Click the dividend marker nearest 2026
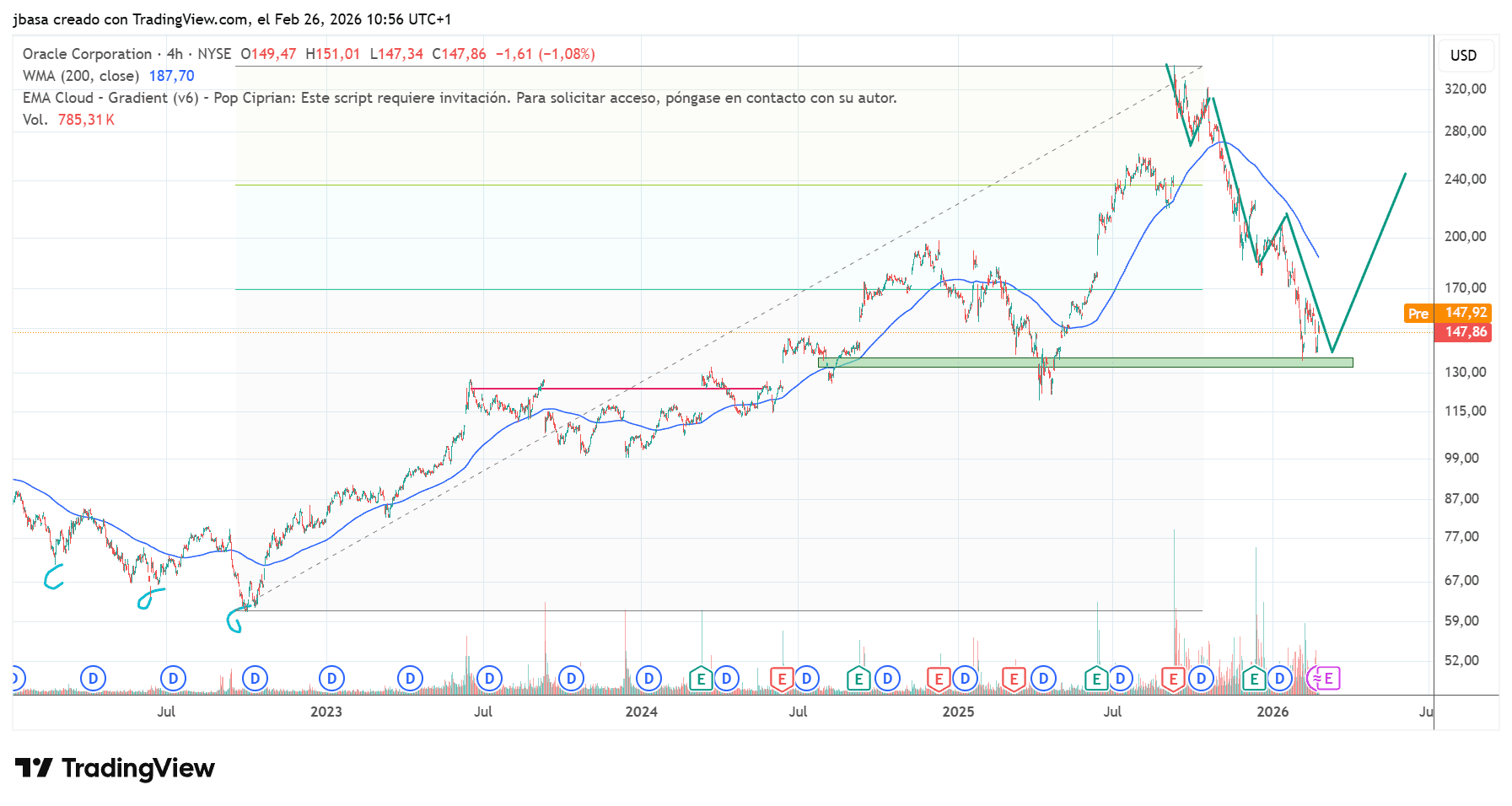Viewport: 1512px width, 806px height. [x=1279, y=678]
